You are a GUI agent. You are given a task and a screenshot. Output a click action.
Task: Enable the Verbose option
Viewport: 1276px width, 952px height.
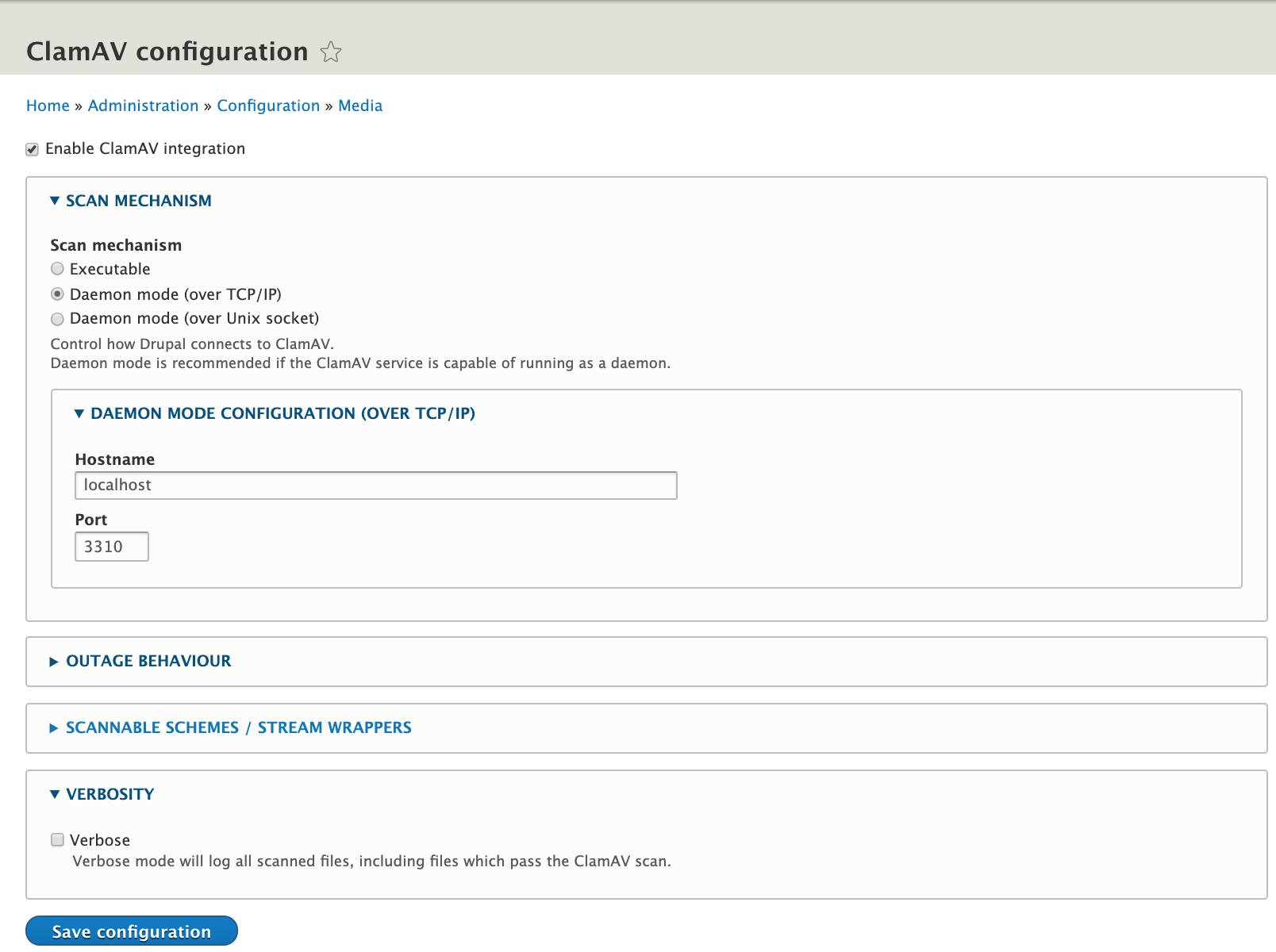pos(56,839)
